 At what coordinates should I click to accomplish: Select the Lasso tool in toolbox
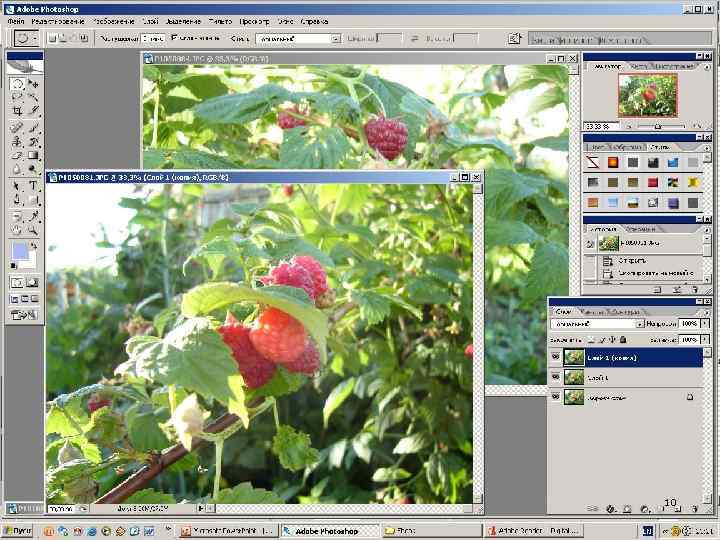(17, 98)
